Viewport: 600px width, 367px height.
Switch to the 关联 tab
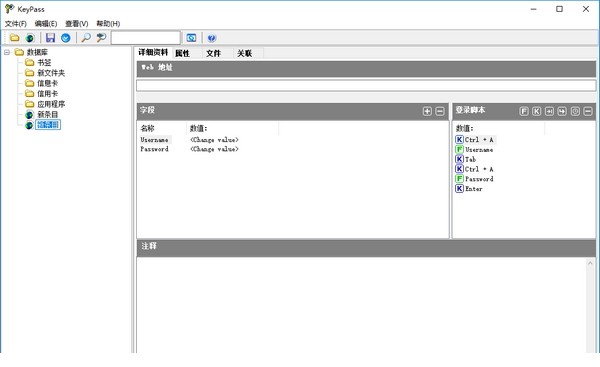pyautogui.click(x=244, y=53)
